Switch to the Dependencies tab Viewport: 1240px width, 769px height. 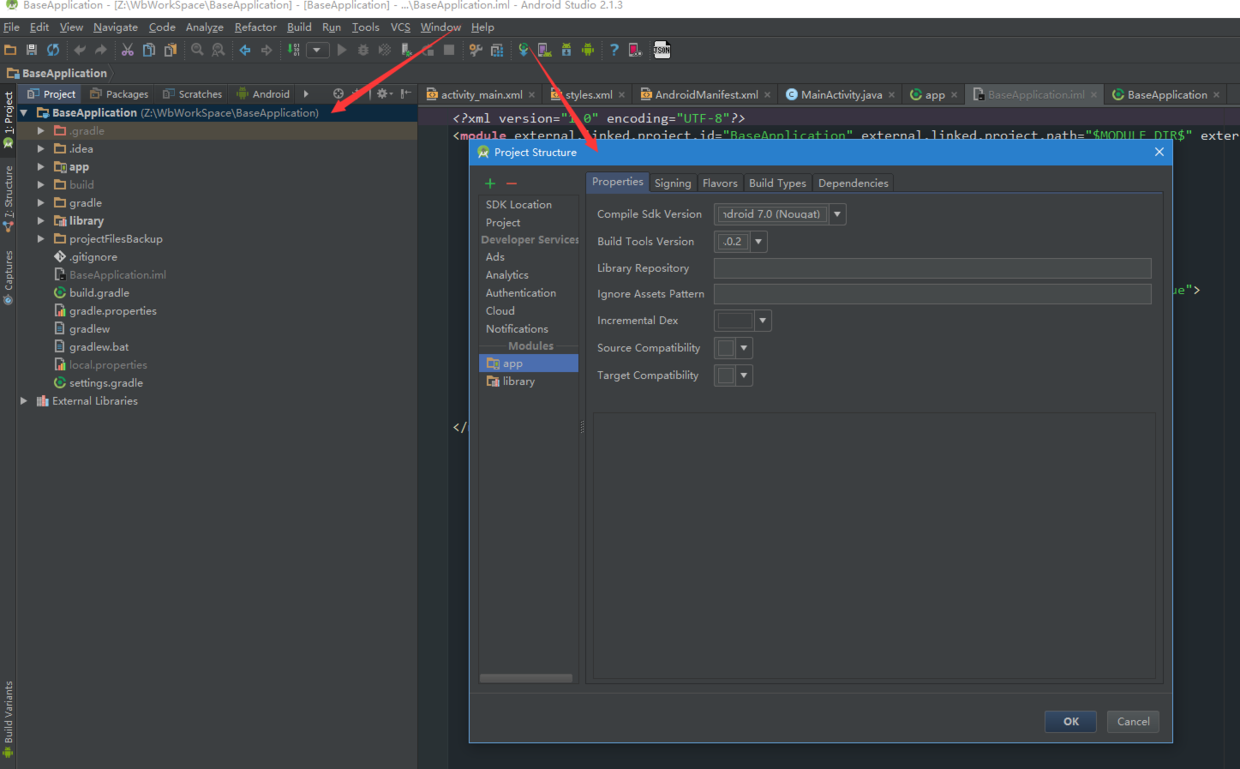click(852, 183)
